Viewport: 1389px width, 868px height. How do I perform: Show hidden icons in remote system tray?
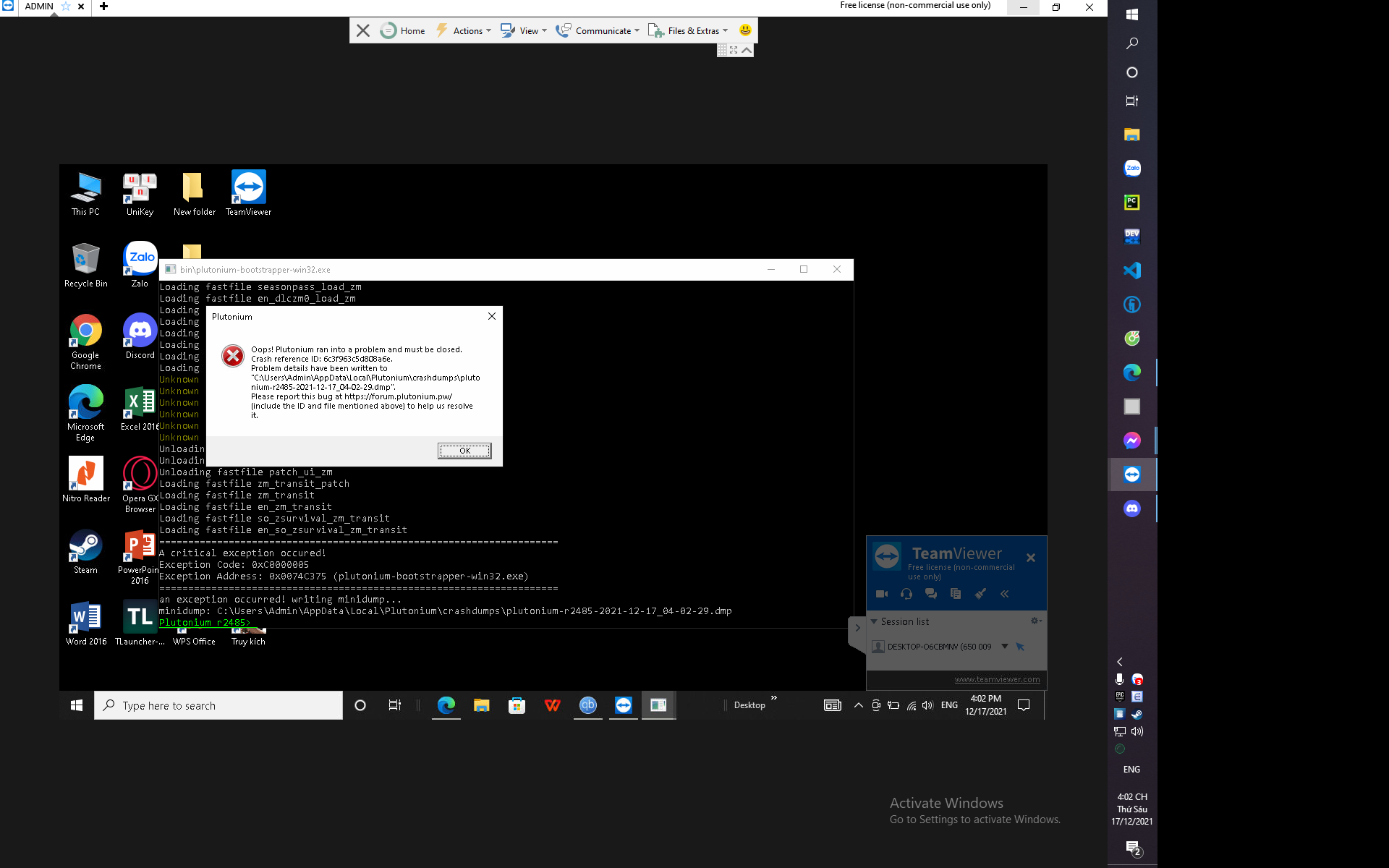point(858,705)
